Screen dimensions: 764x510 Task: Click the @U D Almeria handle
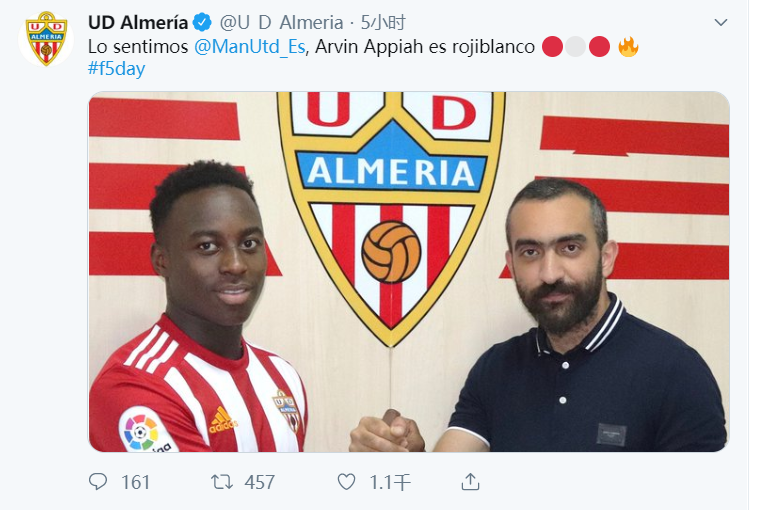point(281,22)
